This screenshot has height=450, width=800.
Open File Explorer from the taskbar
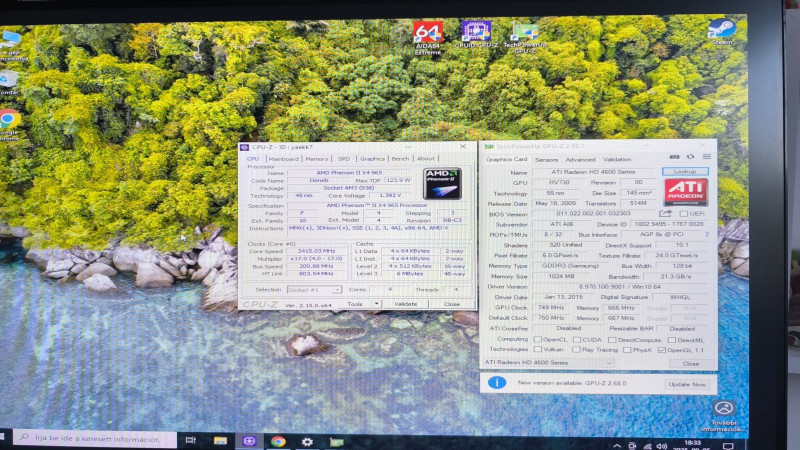(x=220, y=441)
